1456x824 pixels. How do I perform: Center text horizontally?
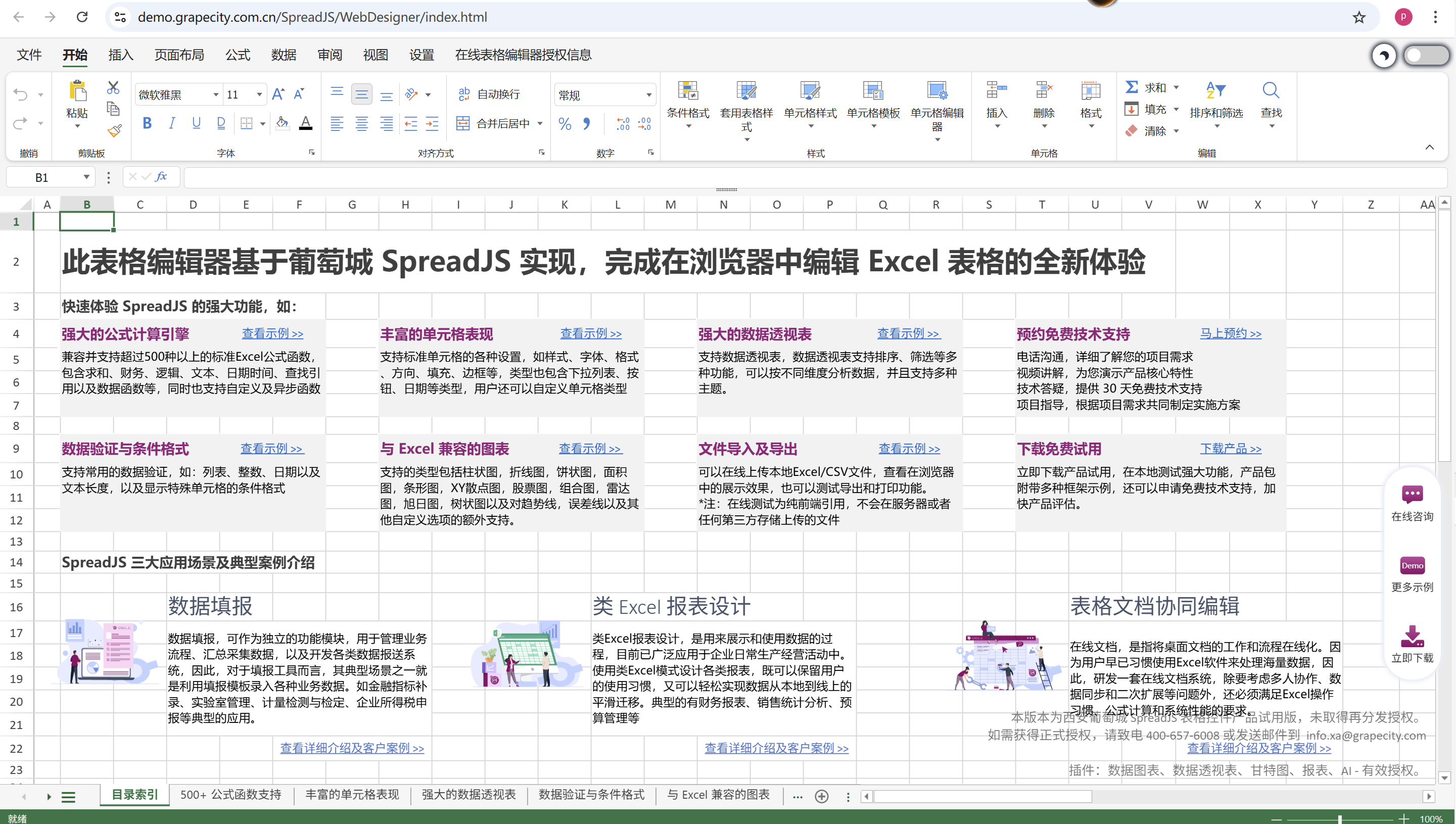(362, 123)
